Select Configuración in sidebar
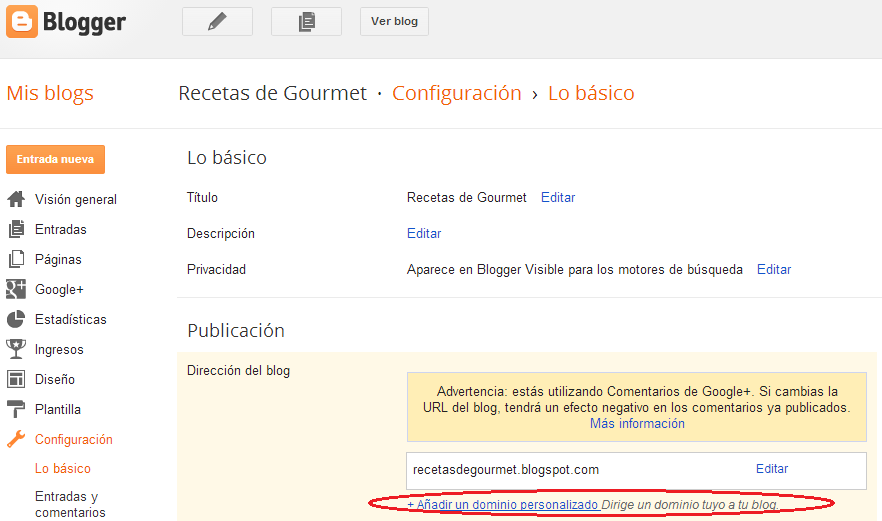882x521 pixels. tap(74, 439)
